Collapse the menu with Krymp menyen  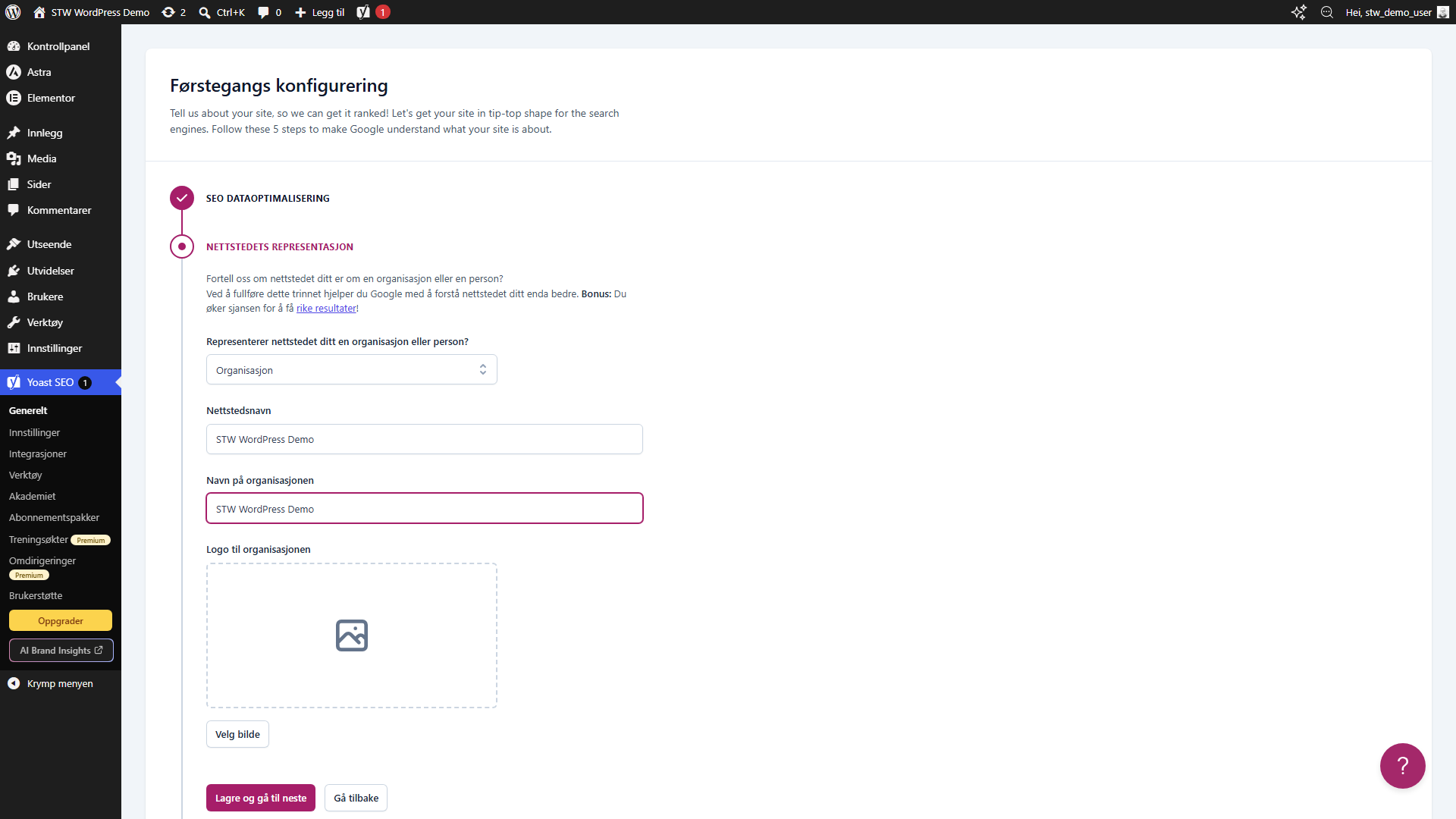pyautogui.click(x=61, y=683)
